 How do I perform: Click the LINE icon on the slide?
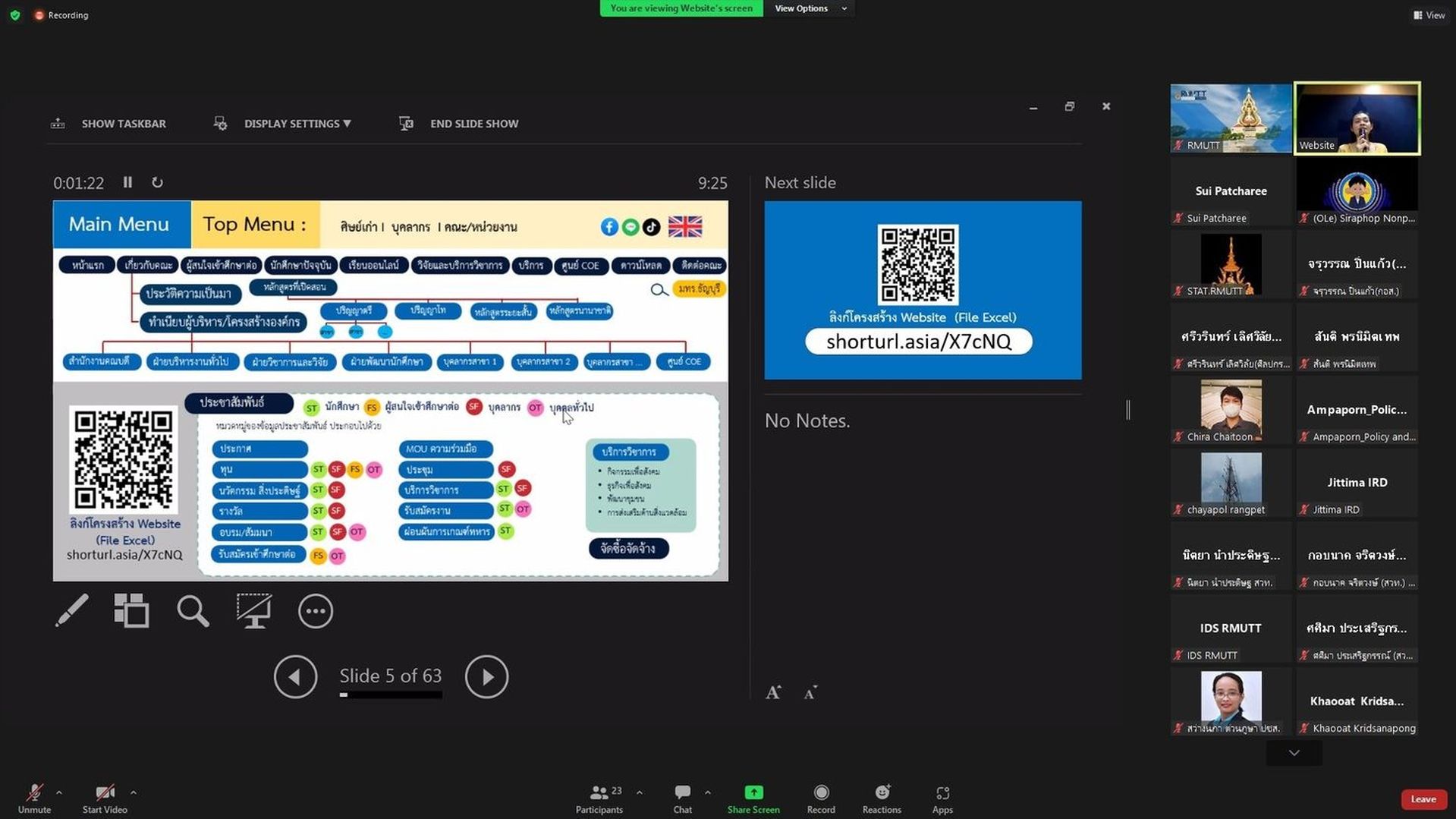pos(631,226)
